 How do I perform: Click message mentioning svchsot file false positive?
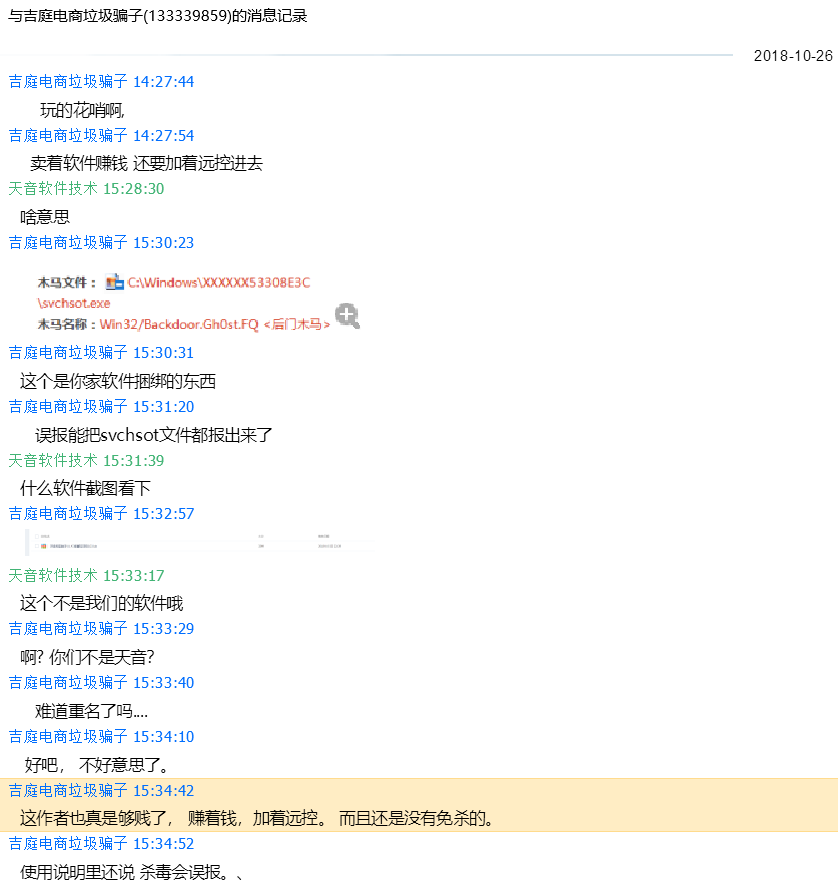pyautogui.click(x=154, y=434)
